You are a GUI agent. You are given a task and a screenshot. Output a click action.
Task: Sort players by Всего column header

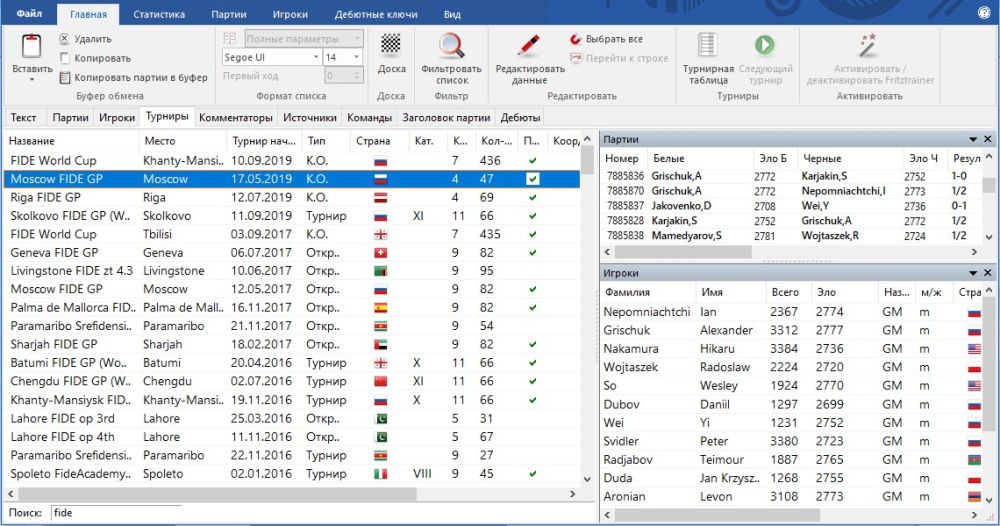[788, 292]
